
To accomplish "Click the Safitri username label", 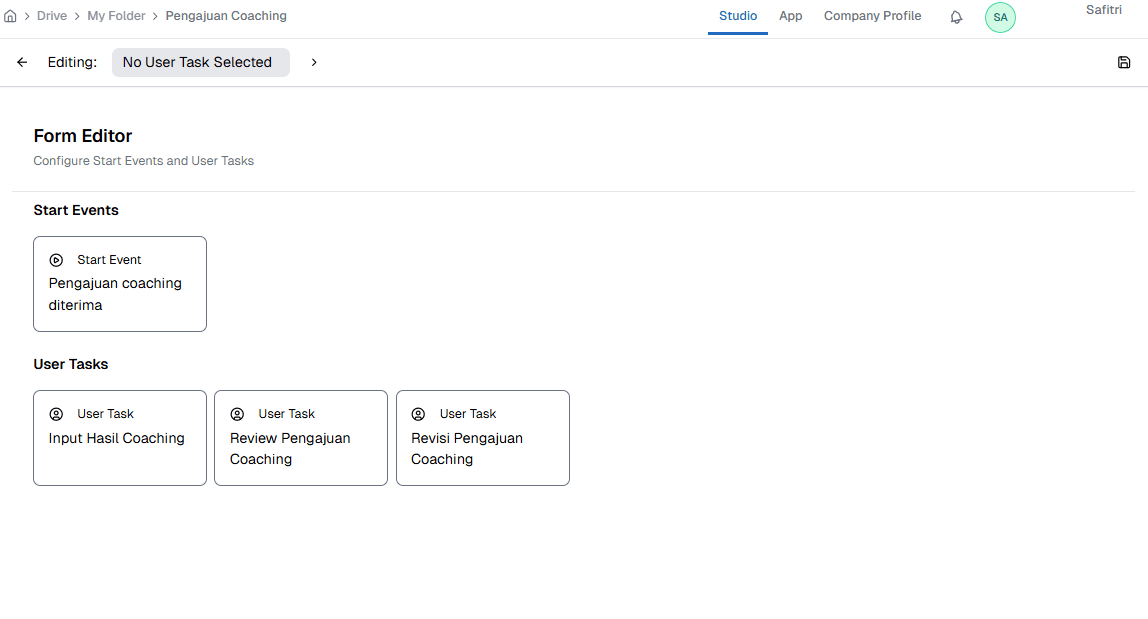I will click(x=1103, y=10).
